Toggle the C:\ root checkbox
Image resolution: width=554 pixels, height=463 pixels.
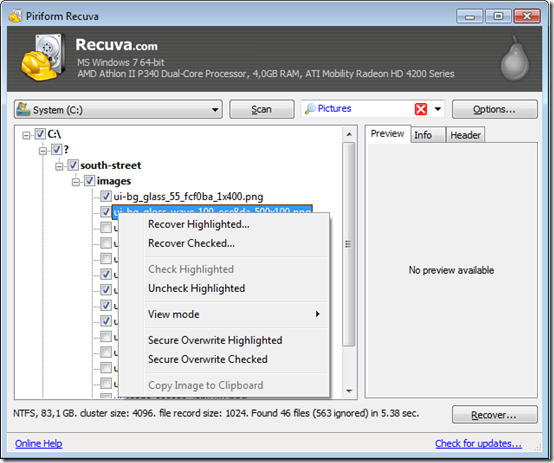coord(40,134)
